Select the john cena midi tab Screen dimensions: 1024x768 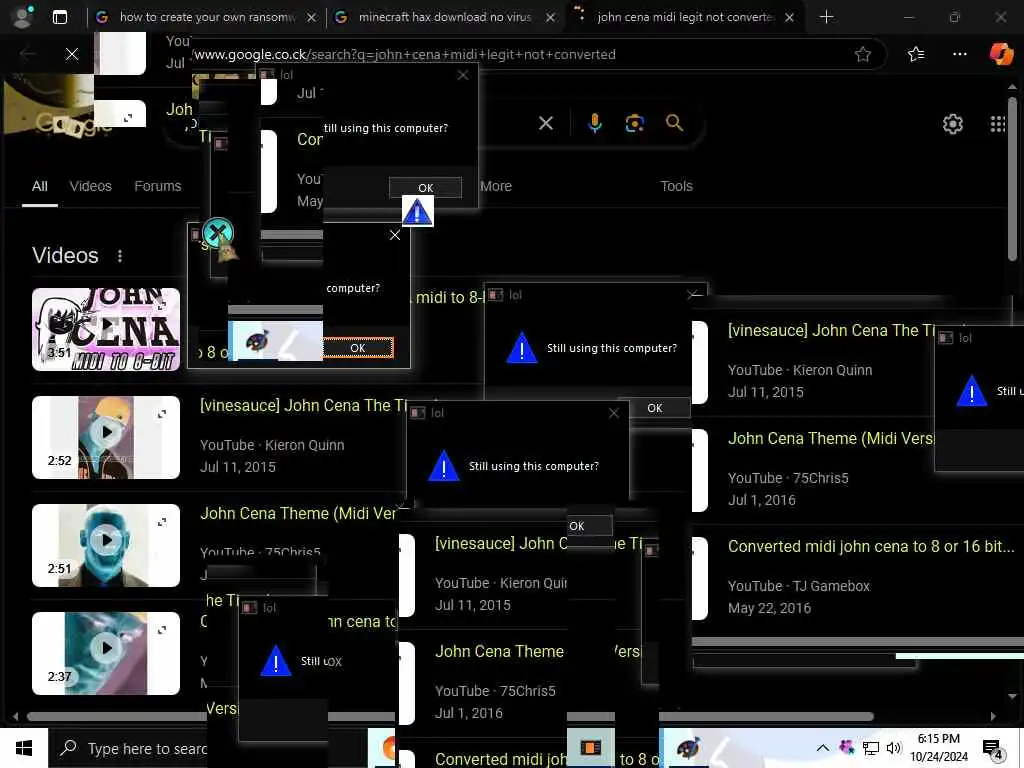click(x=684, y=17)
